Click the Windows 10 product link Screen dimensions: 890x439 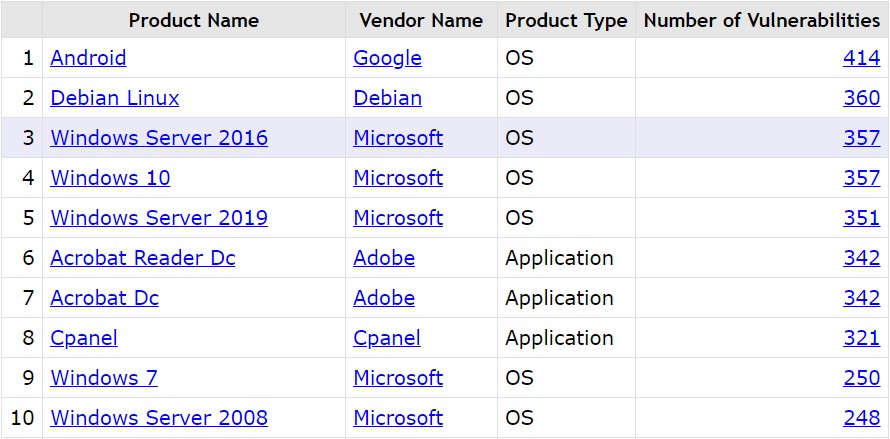pos(110,178)
